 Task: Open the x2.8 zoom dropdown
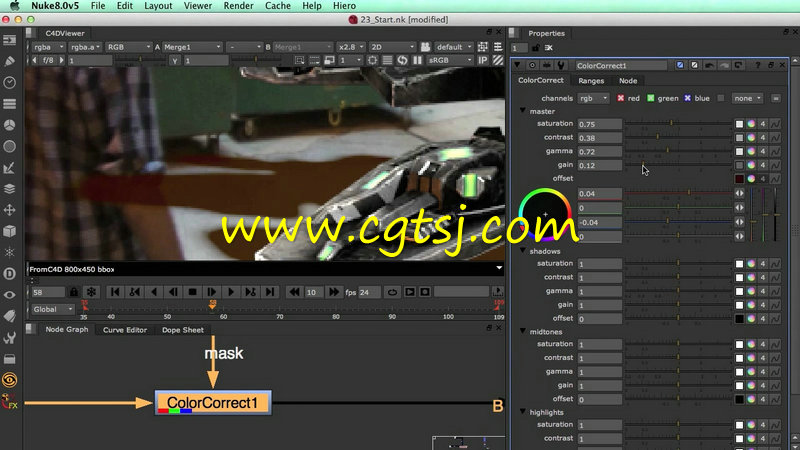(351, 47)
